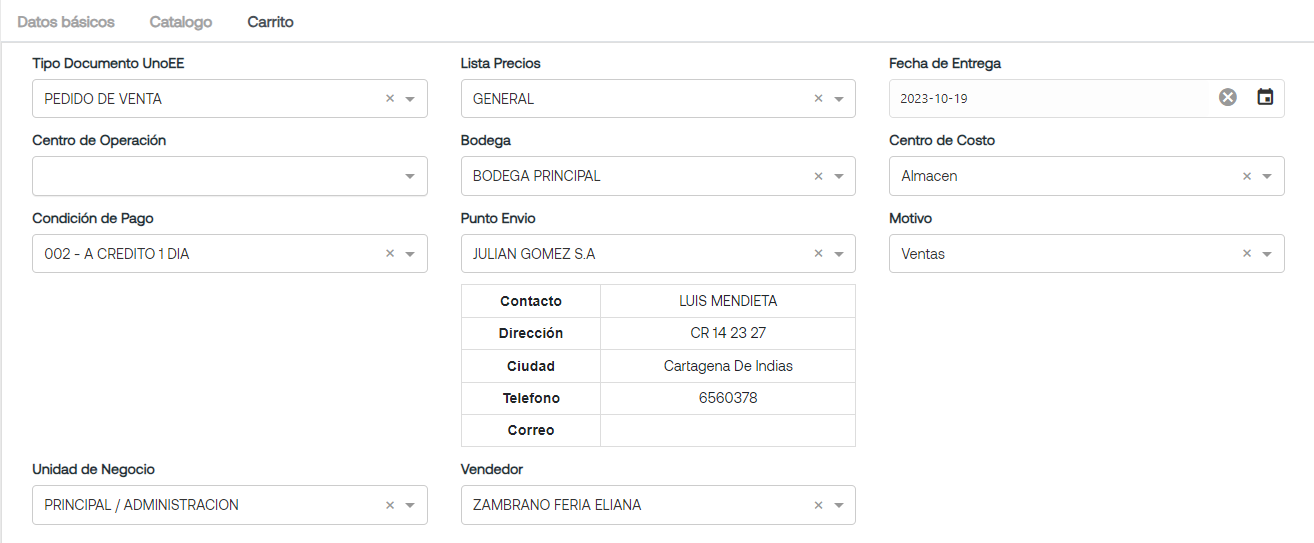Screen dimensions: 1314x543
Task: Clear the Fecha de Entrega date value
Action: (1228, 97)
